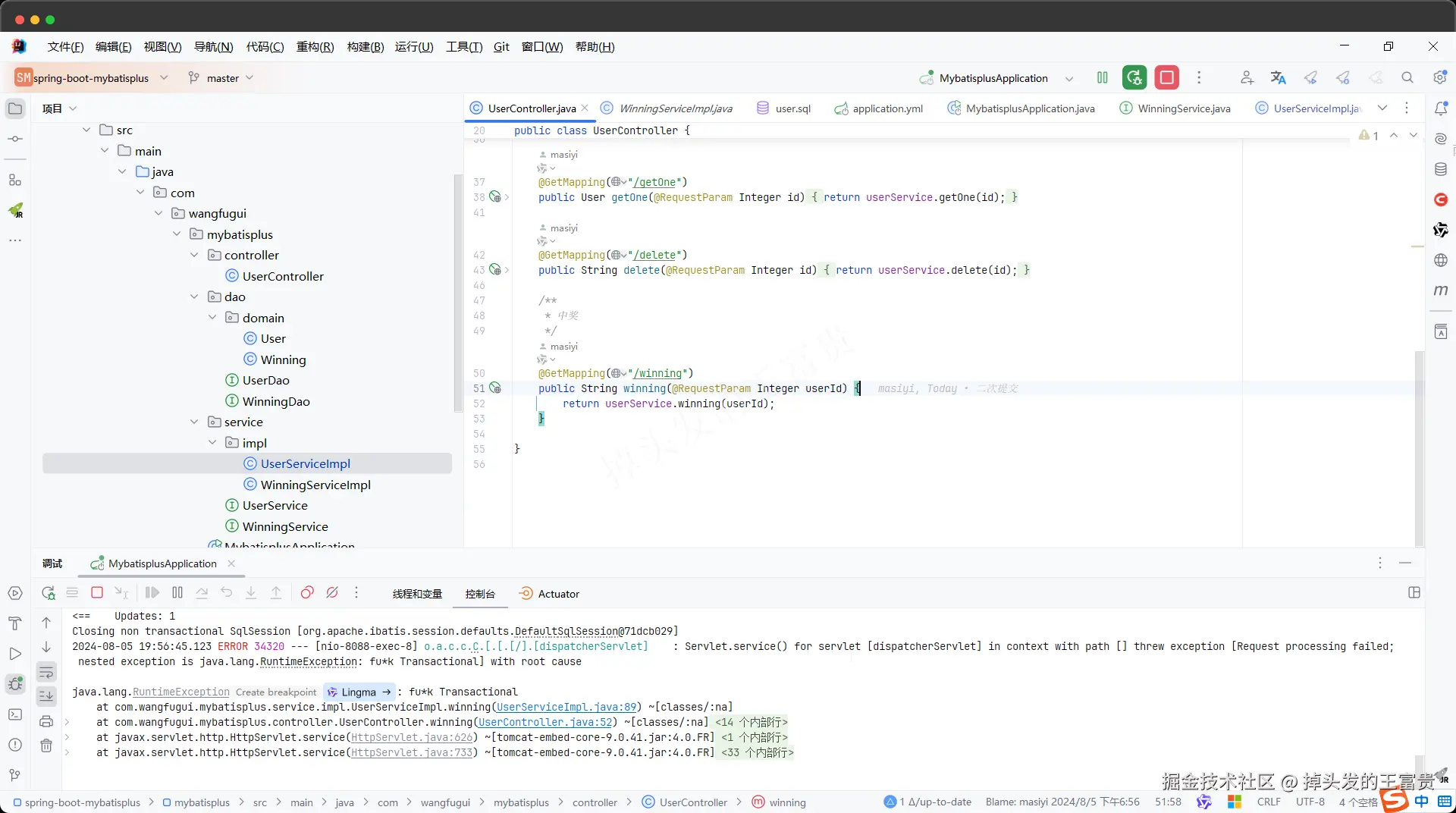Toggle soft-wrap in console side toolbar

pos(46,673)
